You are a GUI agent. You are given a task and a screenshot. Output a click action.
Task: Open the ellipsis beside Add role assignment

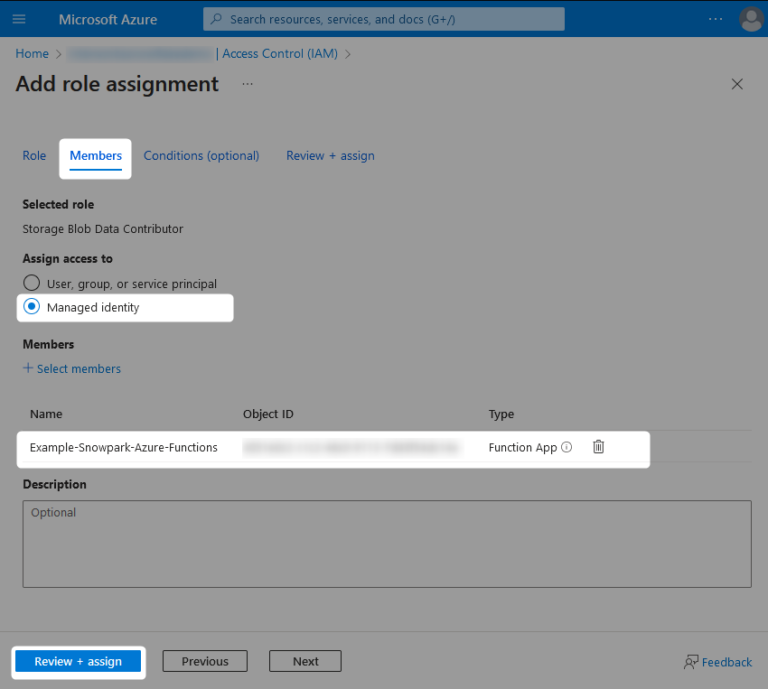point(247,84)
